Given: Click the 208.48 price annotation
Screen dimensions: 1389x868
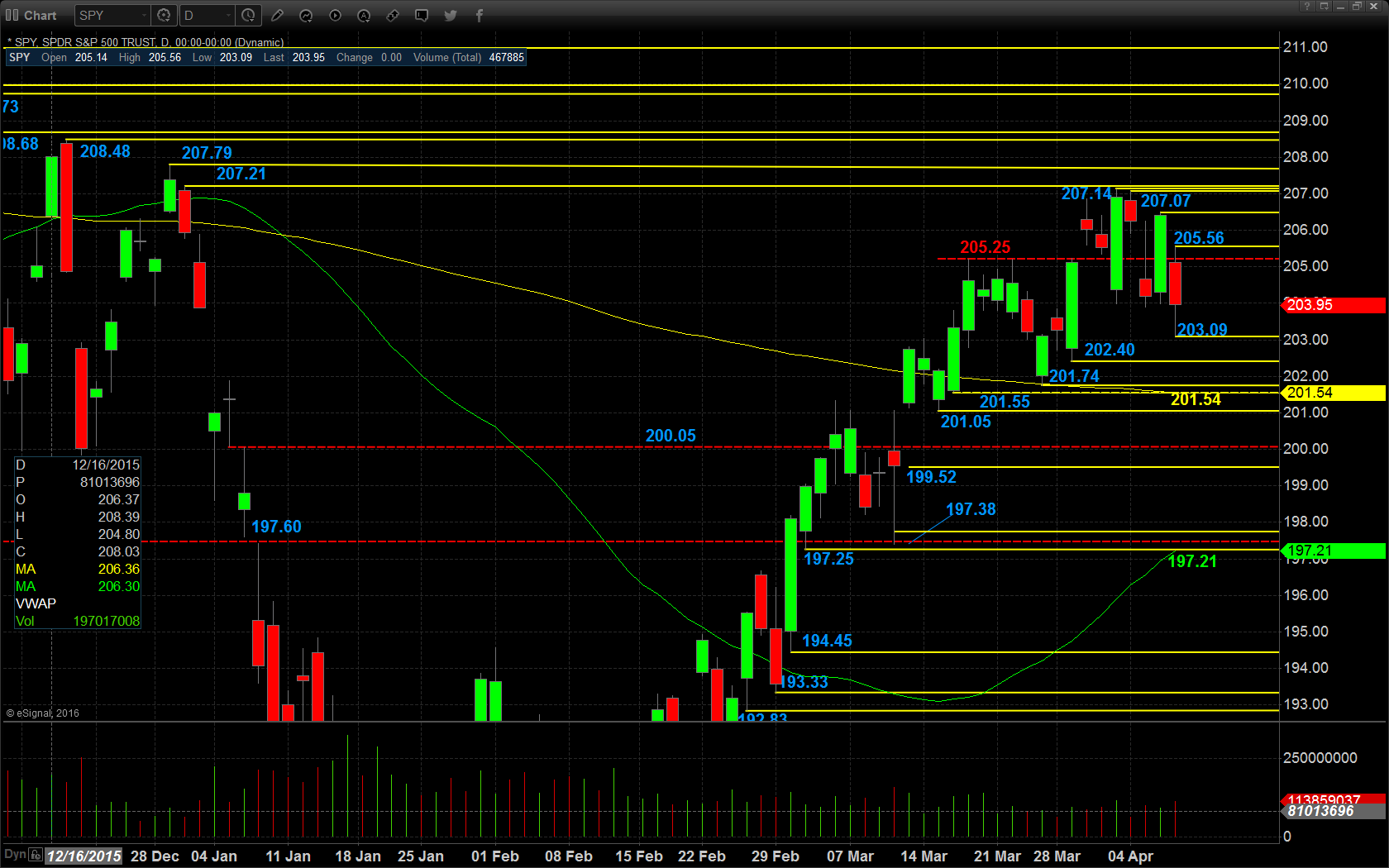Looking at the screenshot, I should [x=105, y=151].
